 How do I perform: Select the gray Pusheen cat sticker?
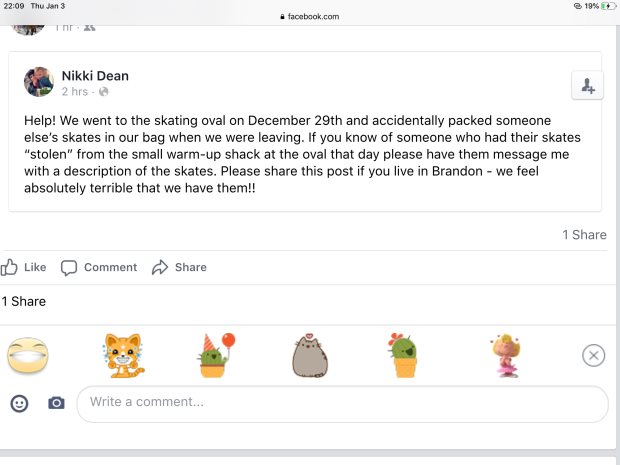(x=311, y=356)
